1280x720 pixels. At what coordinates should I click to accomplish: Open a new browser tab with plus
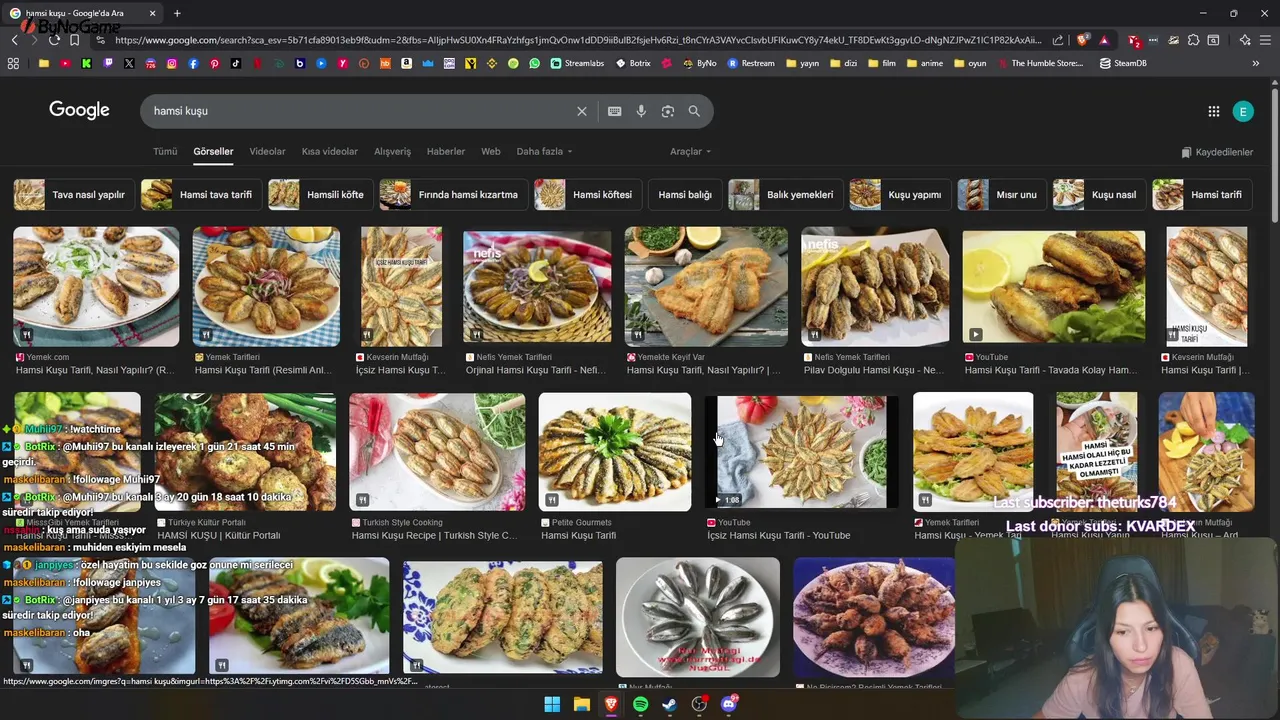click(x=177, y=13)
